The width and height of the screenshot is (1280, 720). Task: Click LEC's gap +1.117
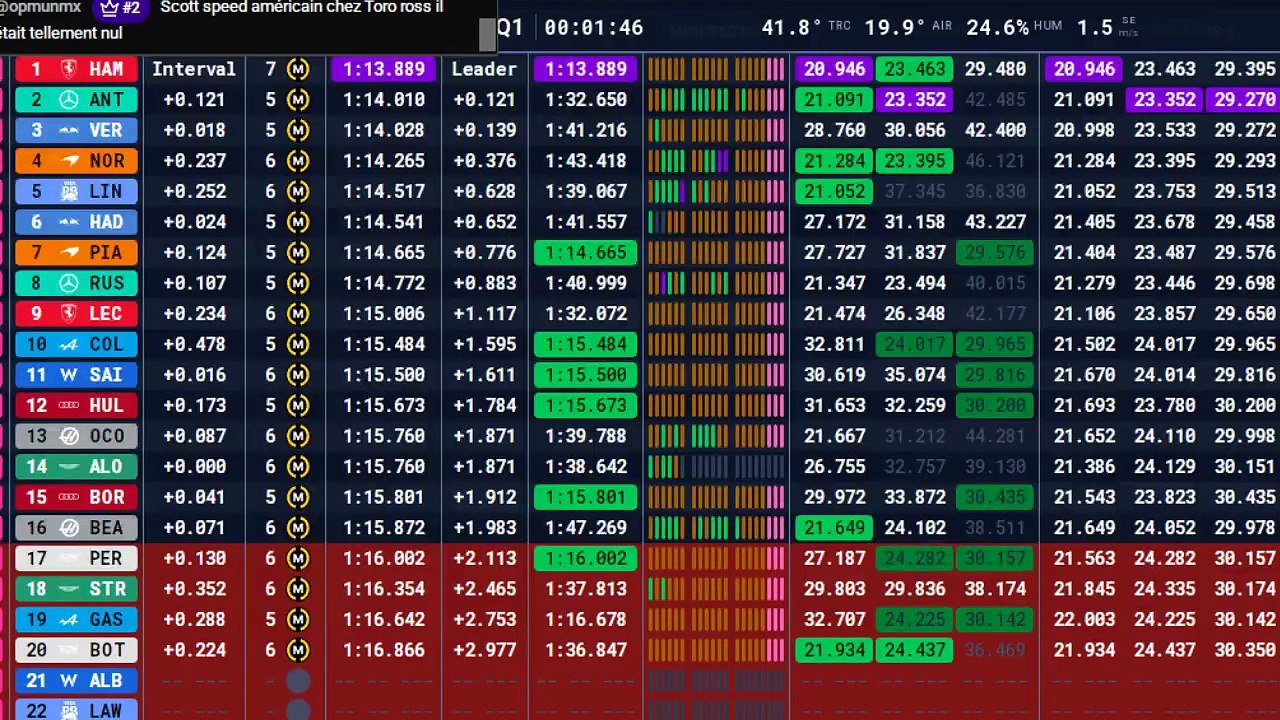click(484, 313)
